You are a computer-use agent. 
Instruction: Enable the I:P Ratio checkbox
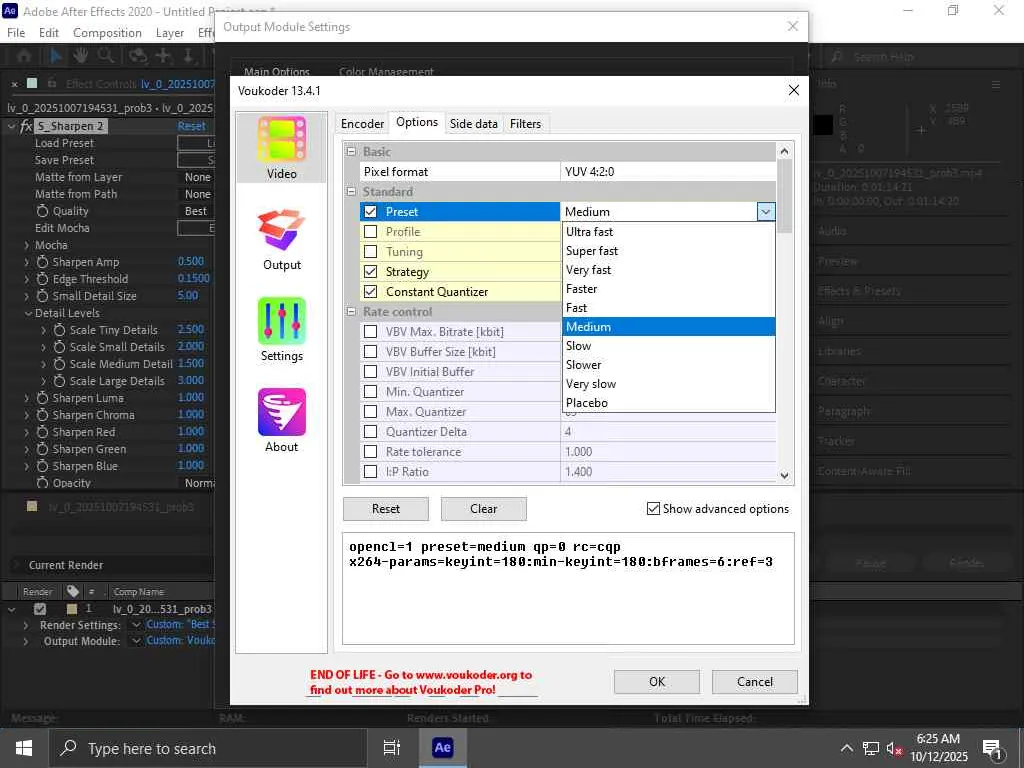370,472
